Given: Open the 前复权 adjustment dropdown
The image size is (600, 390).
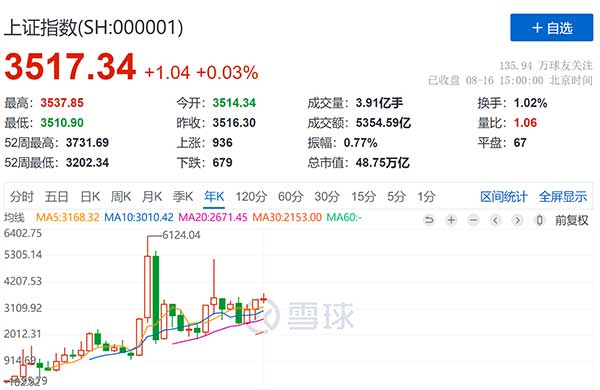Looking at the screenshot, I should tap(572, 220).
